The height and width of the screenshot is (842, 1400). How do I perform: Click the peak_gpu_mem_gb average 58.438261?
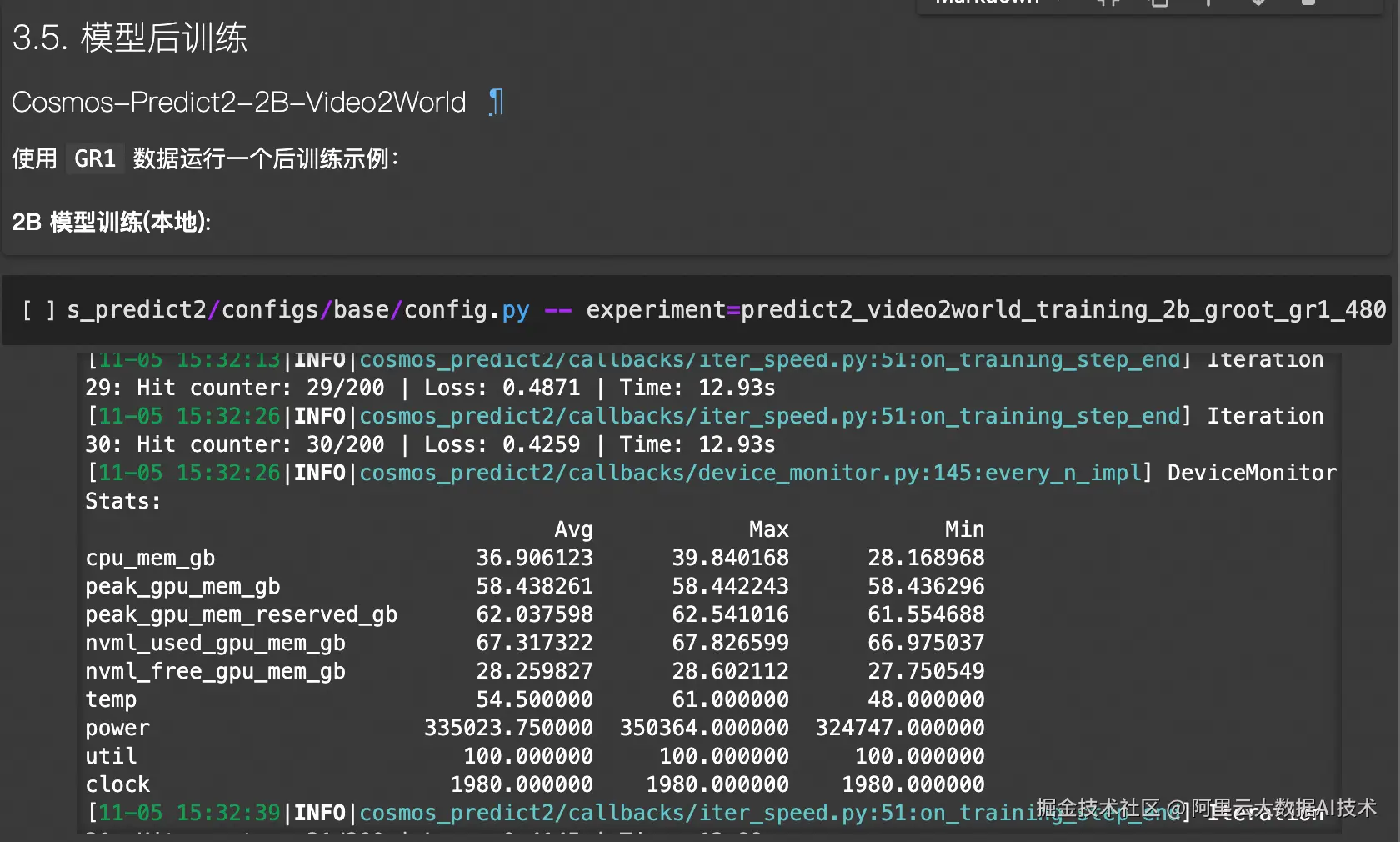click(534, 587)
